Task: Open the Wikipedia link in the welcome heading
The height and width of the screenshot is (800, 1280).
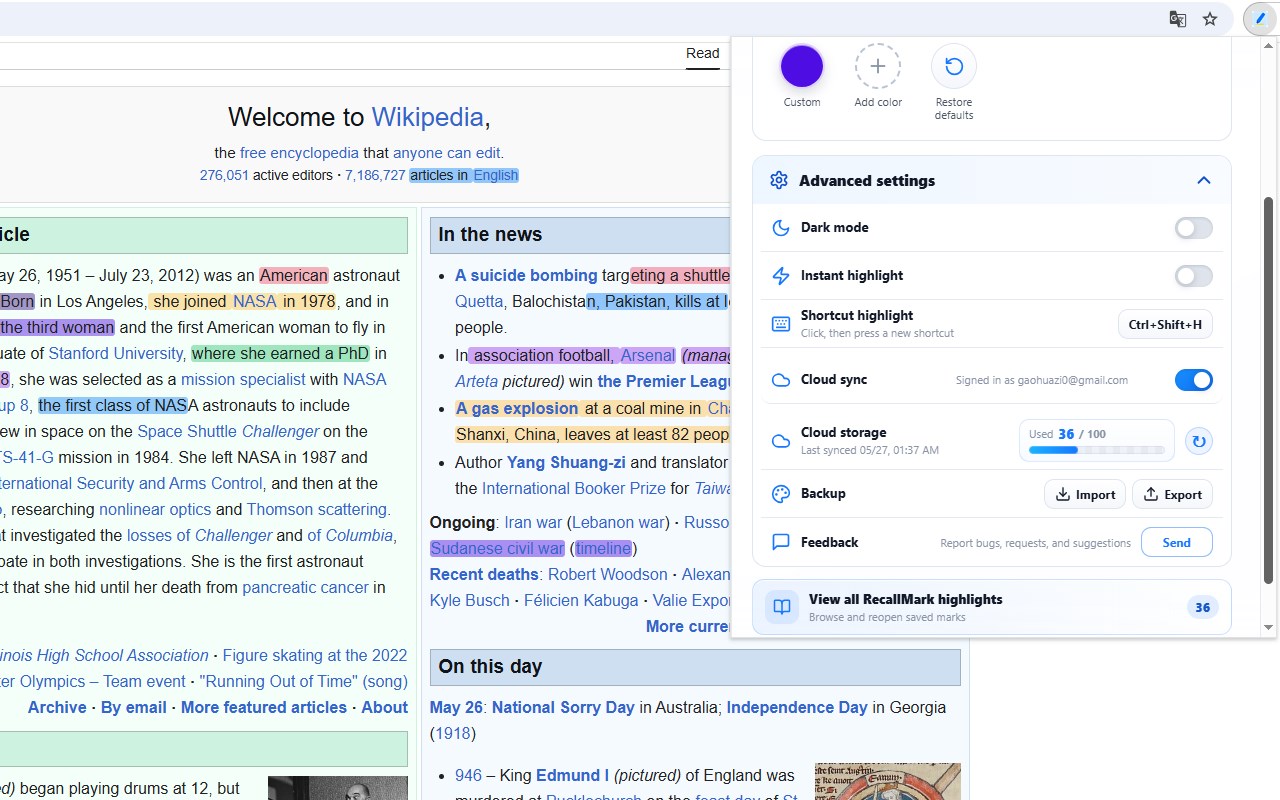Action: 428,117
